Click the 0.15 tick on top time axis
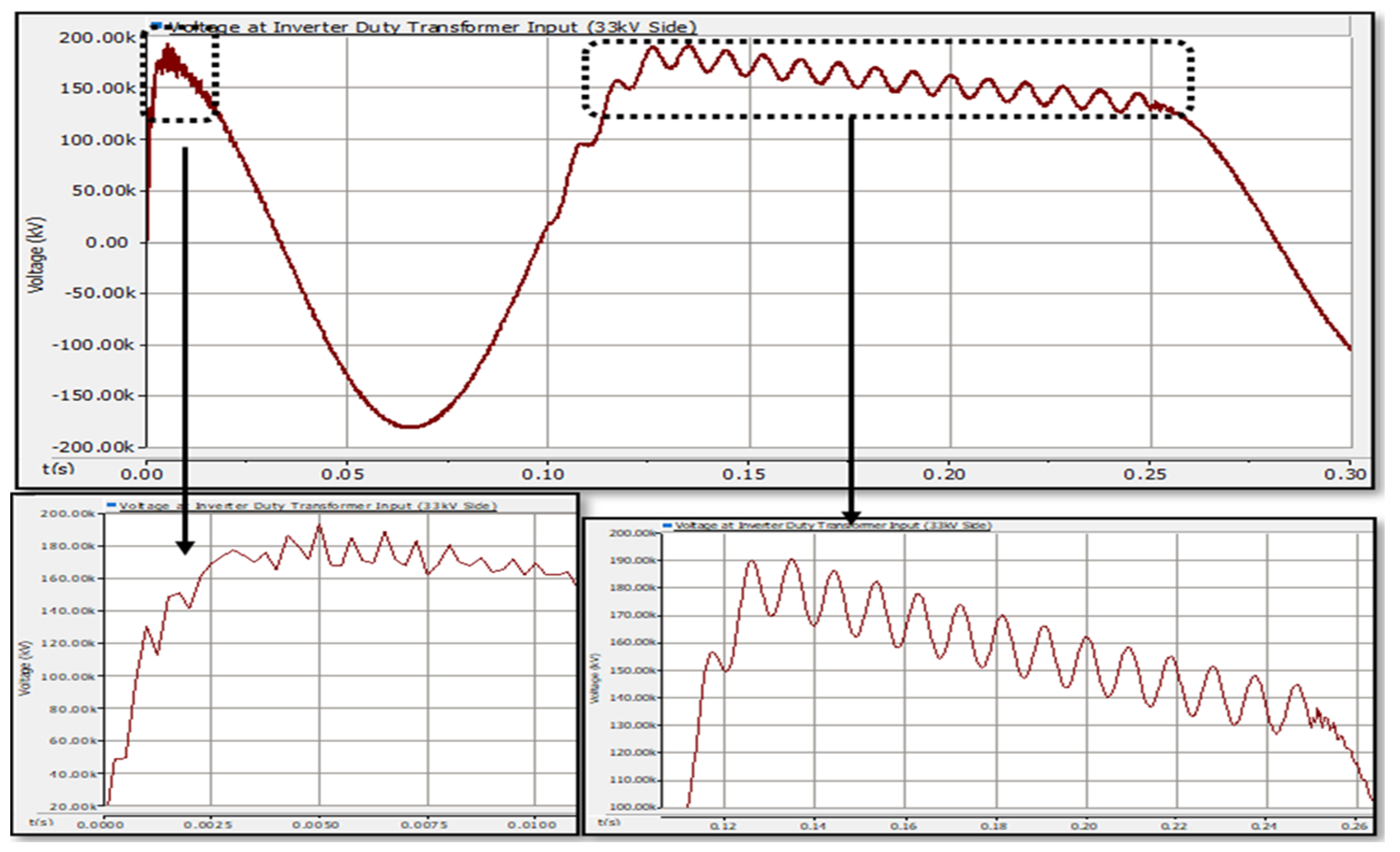 click(x=744, y=474)
